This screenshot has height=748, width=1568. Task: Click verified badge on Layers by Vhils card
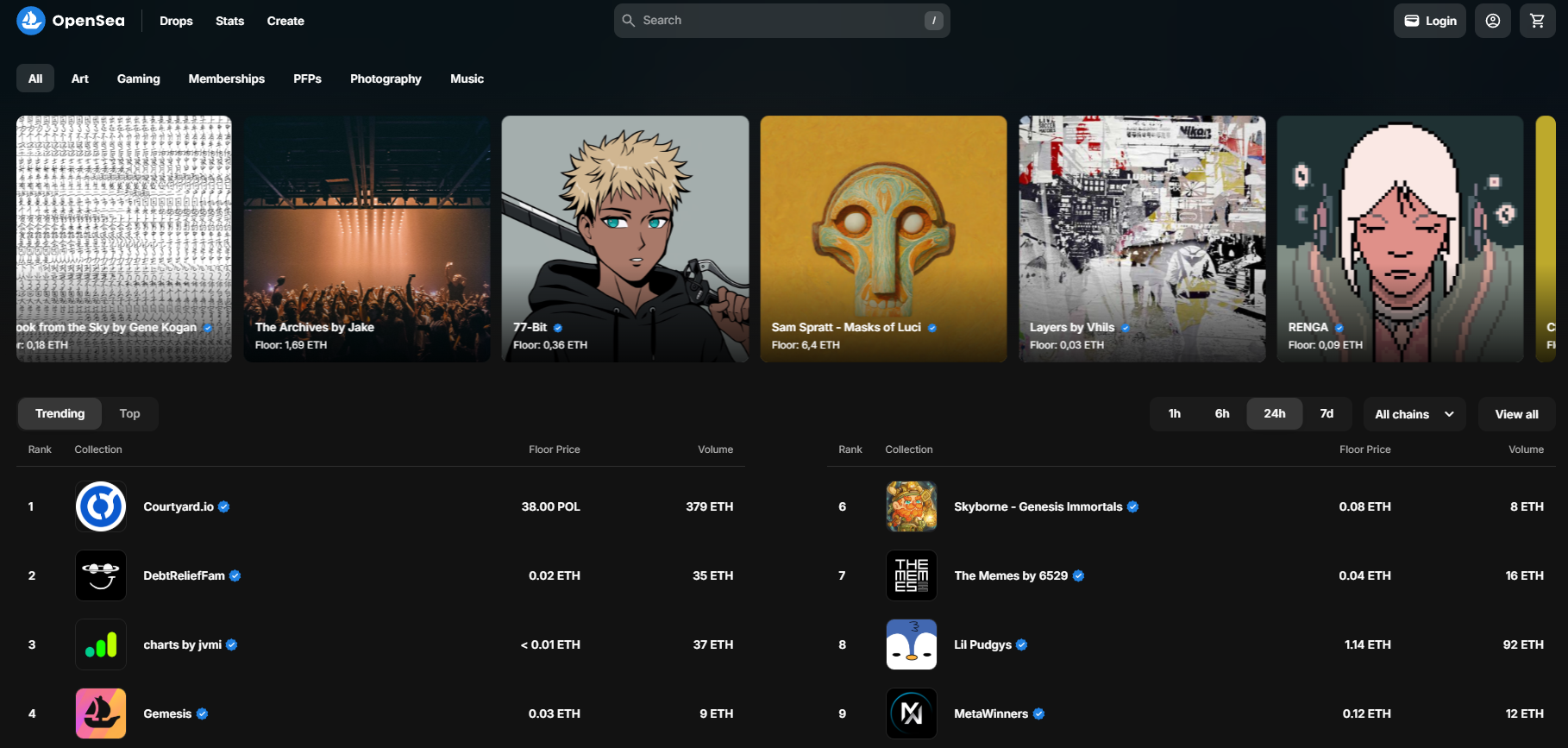[x=1126, y=328]
